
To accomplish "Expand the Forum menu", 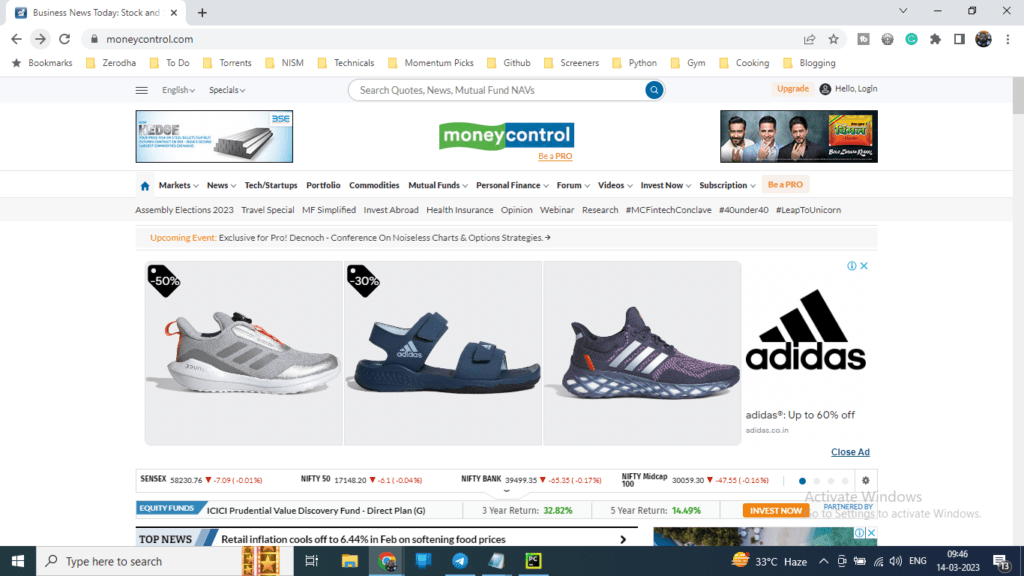I will click(x=573, y=185).
